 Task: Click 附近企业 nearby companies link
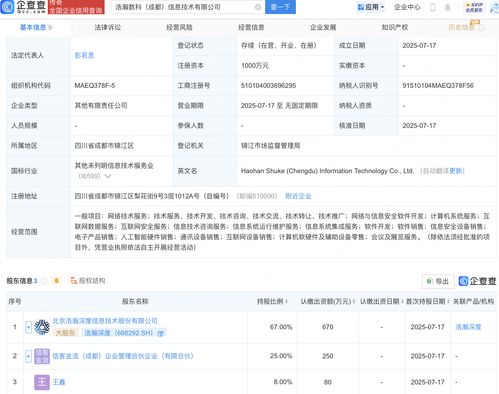tap(298, 196)
